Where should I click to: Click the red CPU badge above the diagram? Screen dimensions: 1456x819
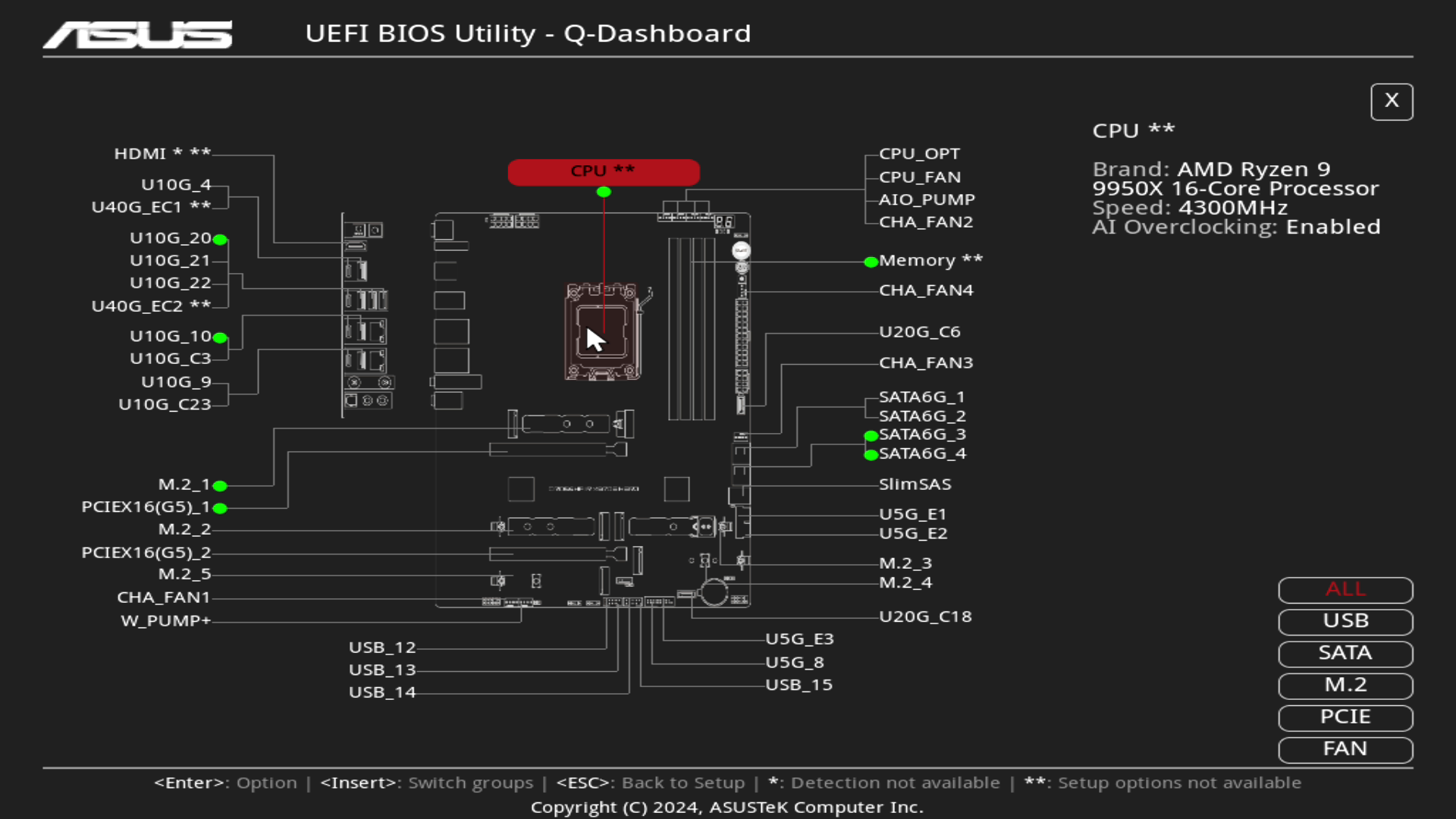(x=603, y=171)
